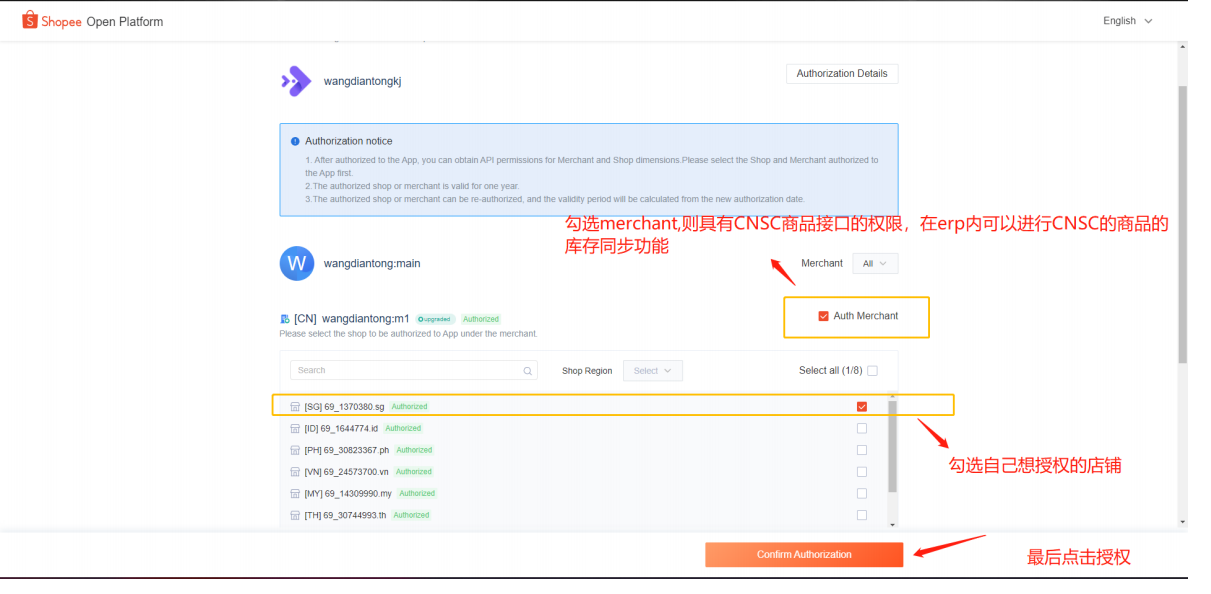Check the [MY] 69_14309990.my shop checkbox
The width and height of the screenshot is (1211, 594).
[x=862, y=494]
